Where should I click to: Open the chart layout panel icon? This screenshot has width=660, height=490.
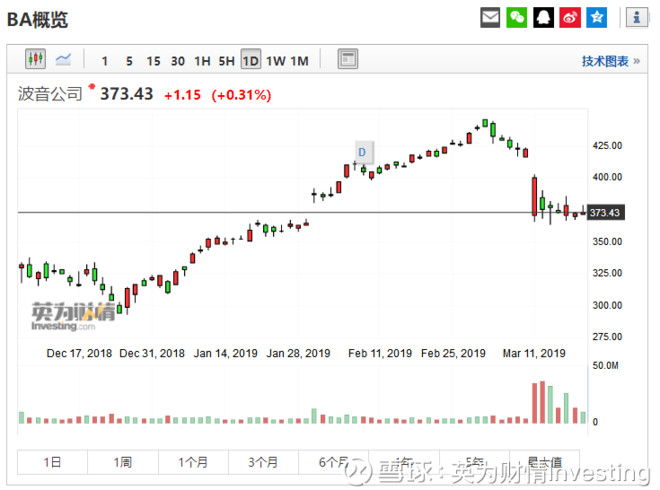[x=348, y=59]
